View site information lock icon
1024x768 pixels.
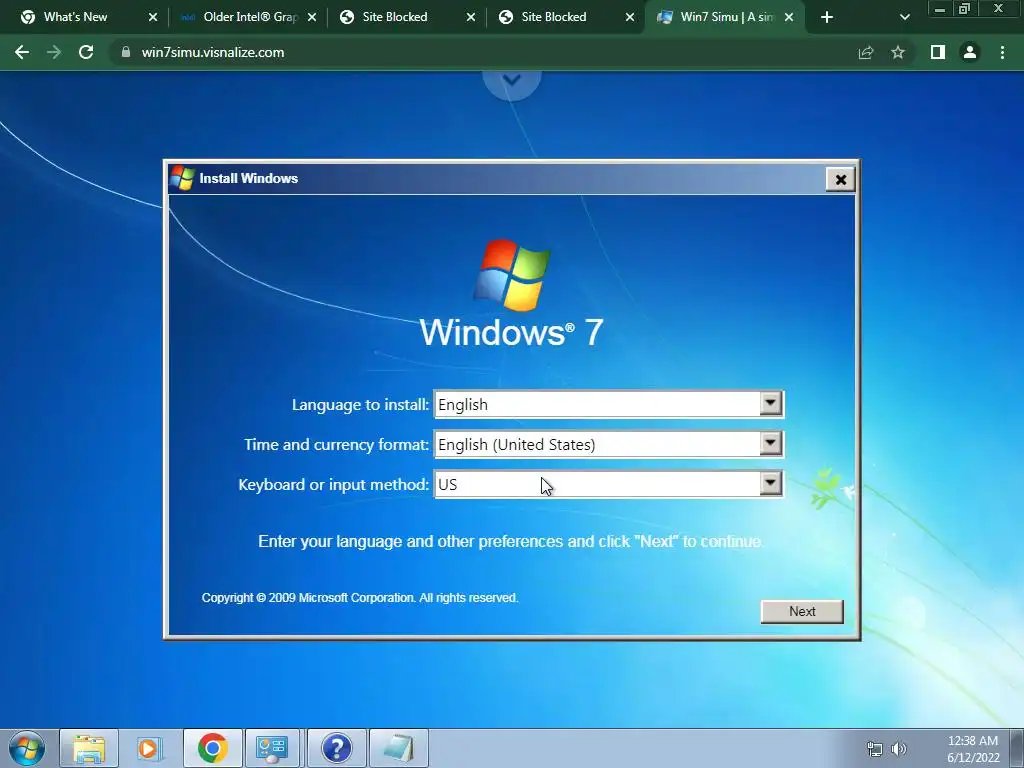[126, 52]
